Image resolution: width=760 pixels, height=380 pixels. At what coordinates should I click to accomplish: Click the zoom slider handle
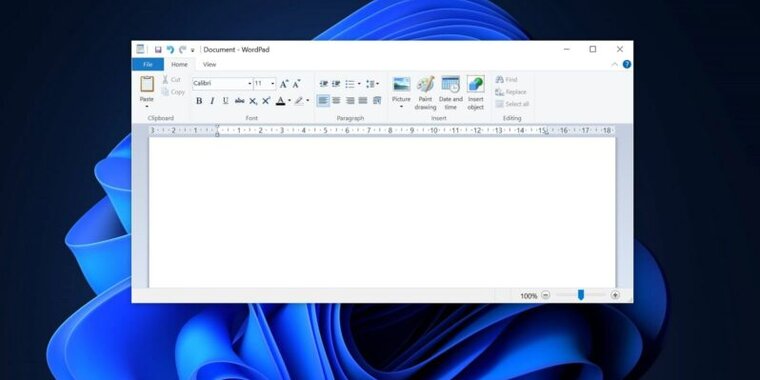[581, 295]
